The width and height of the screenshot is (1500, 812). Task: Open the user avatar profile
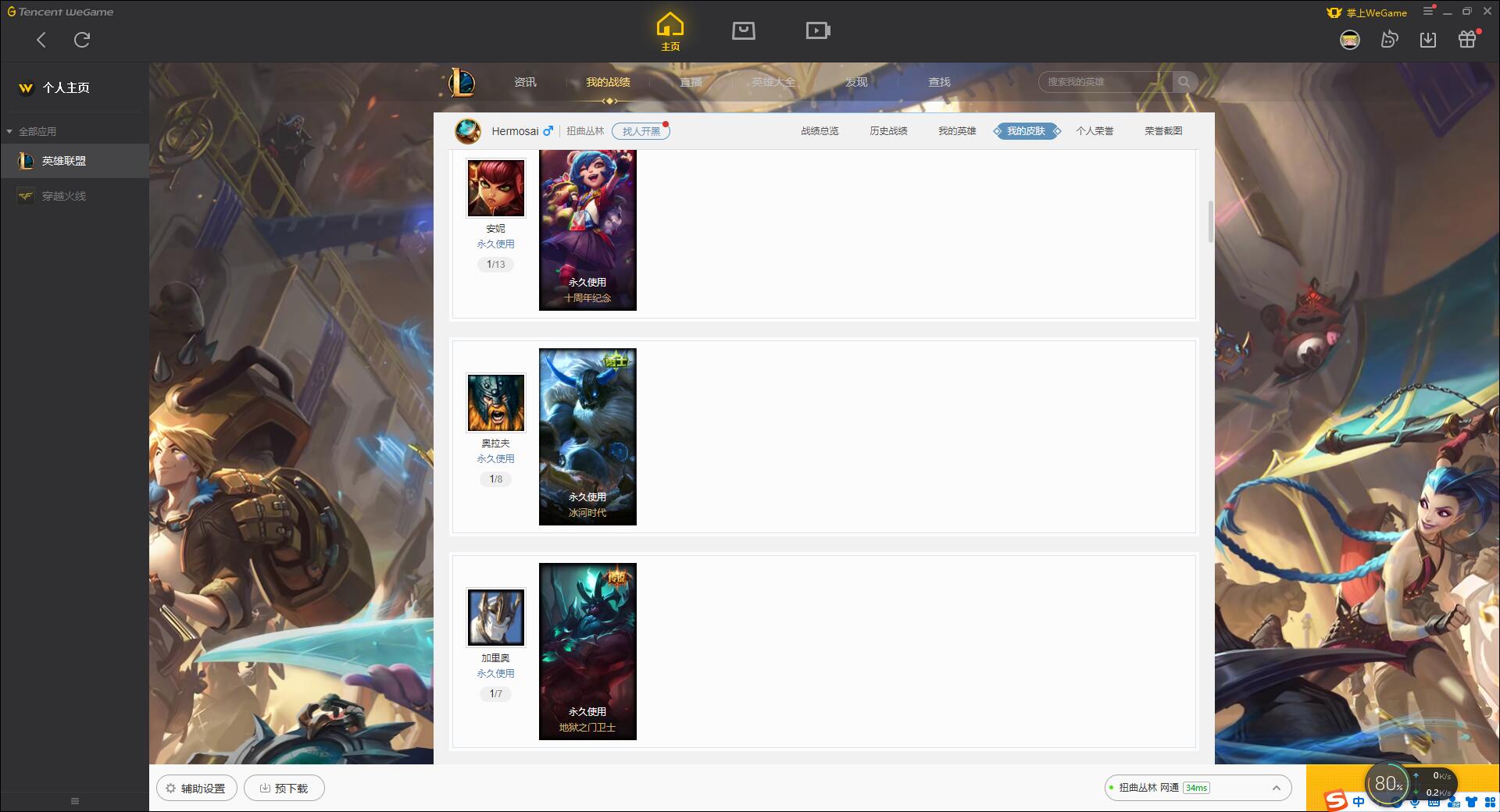[x=1350, y=40]
